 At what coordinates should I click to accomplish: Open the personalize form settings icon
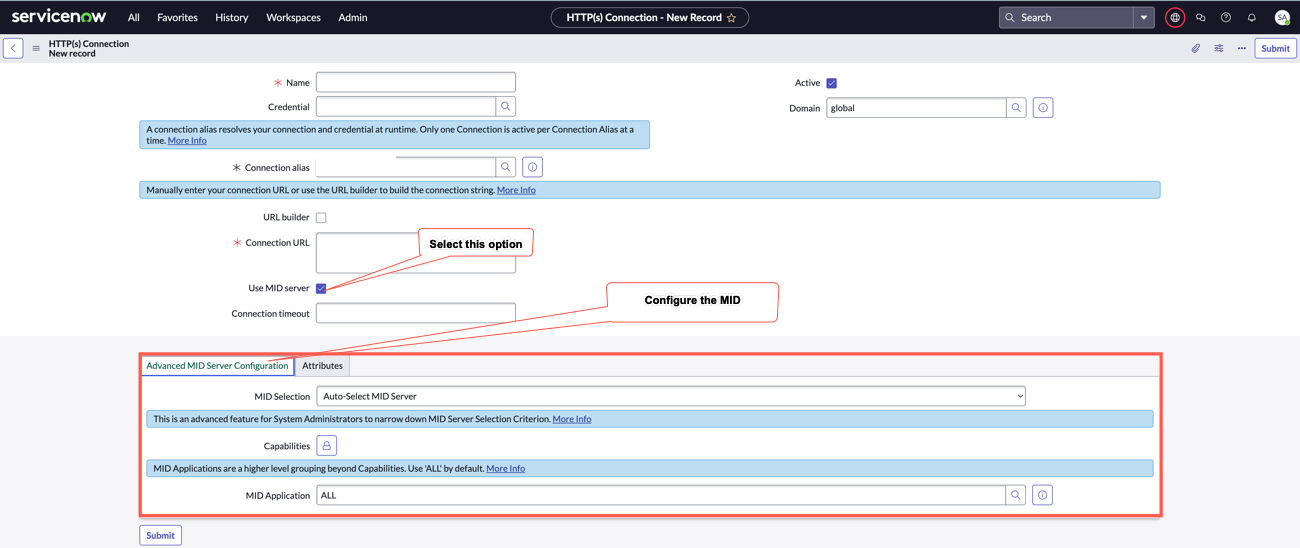(1219, 48)
